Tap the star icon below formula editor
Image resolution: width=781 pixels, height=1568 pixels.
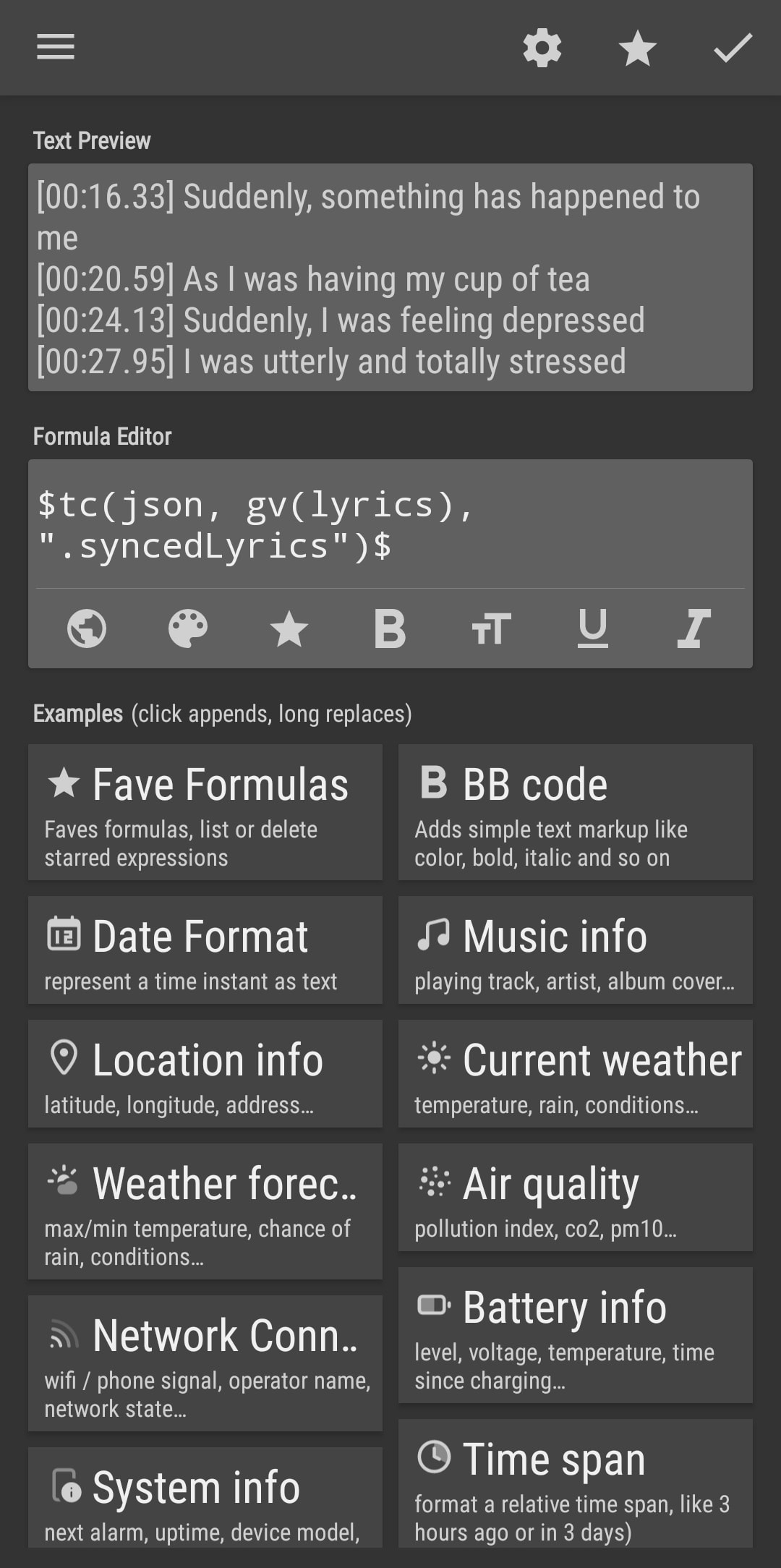[289, 628]
